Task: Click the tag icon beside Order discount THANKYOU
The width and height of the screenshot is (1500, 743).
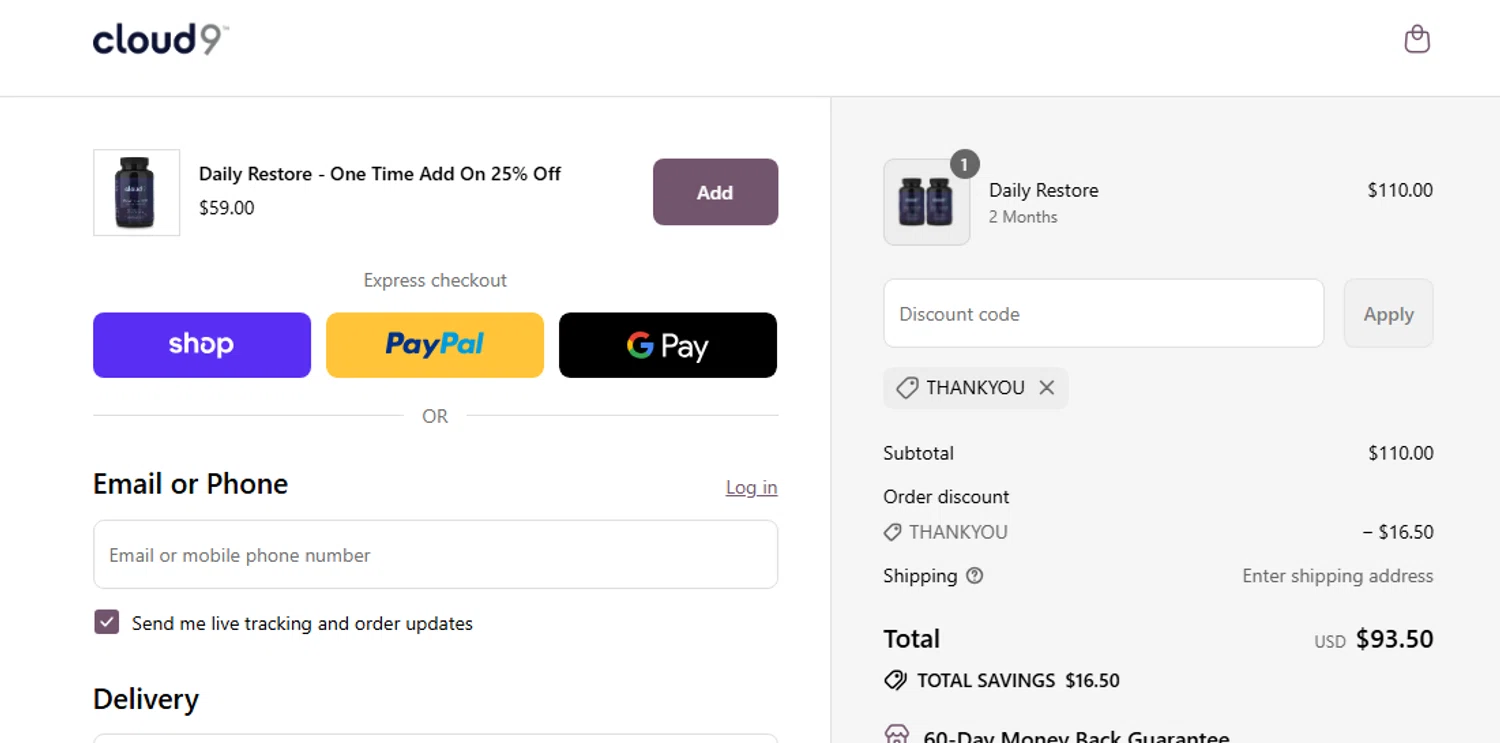Action: pyautogui.click(x=893, y=533)
